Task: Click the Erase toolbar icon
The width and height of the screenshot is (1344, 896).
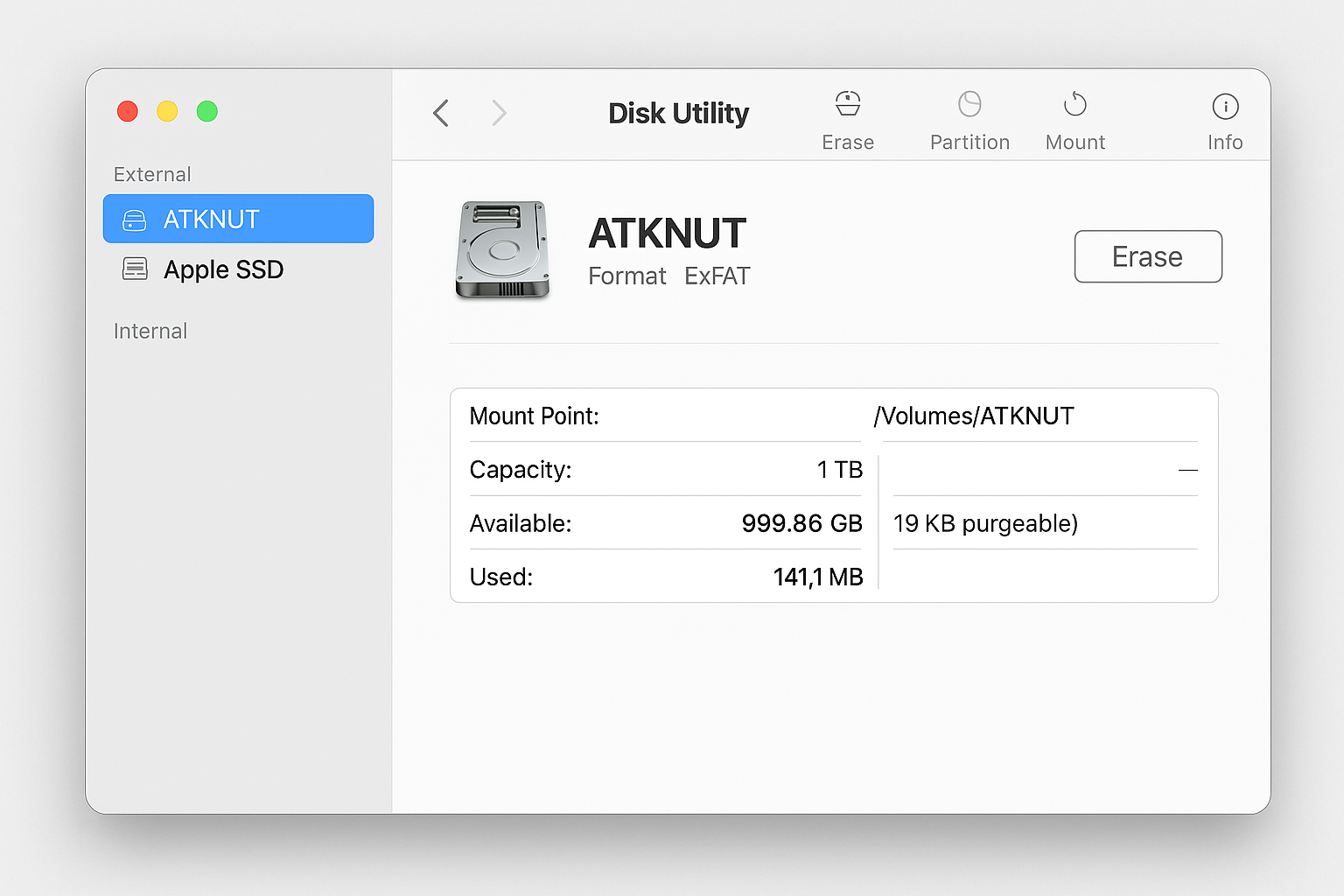Action: pyautogui.click(x=848, y=104)
